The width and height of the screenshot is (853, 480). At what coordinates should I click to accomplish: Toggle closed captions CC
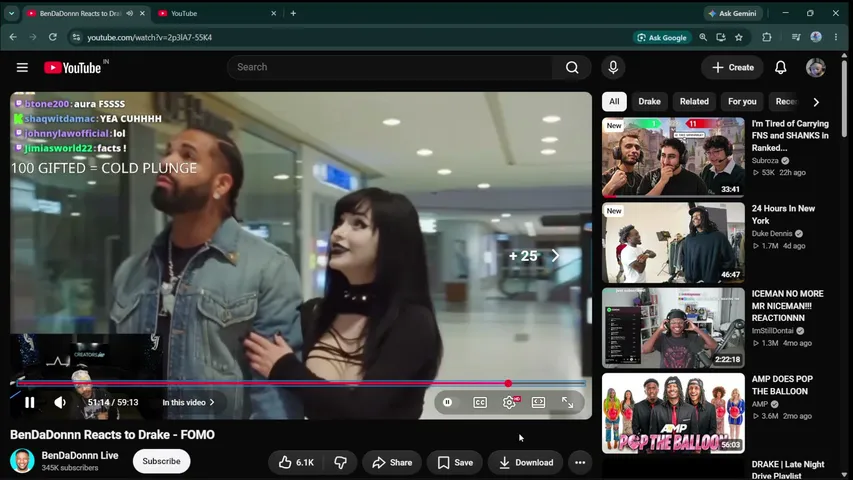tap(480, 402)
